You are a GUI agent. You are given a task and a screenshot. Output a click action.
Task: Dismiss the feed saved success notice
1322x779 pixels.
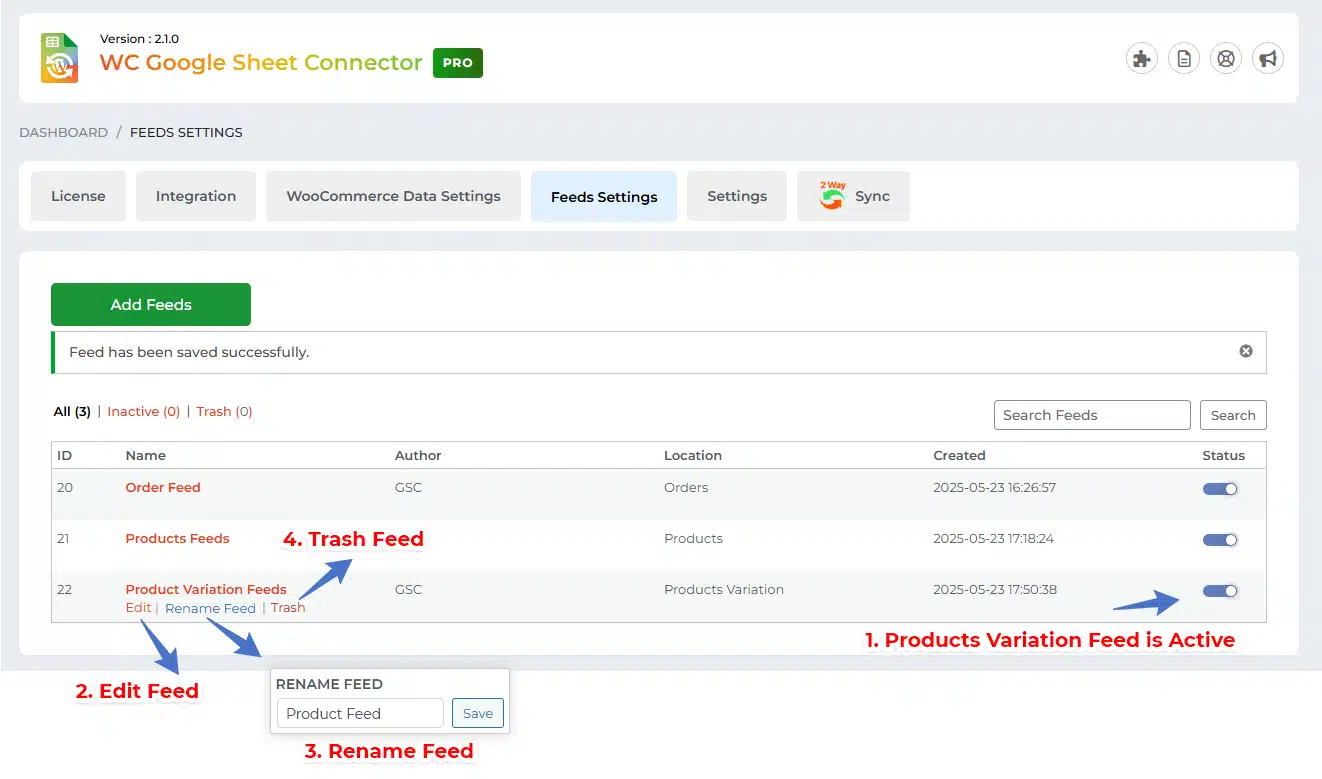click(x=1245, y=352)
